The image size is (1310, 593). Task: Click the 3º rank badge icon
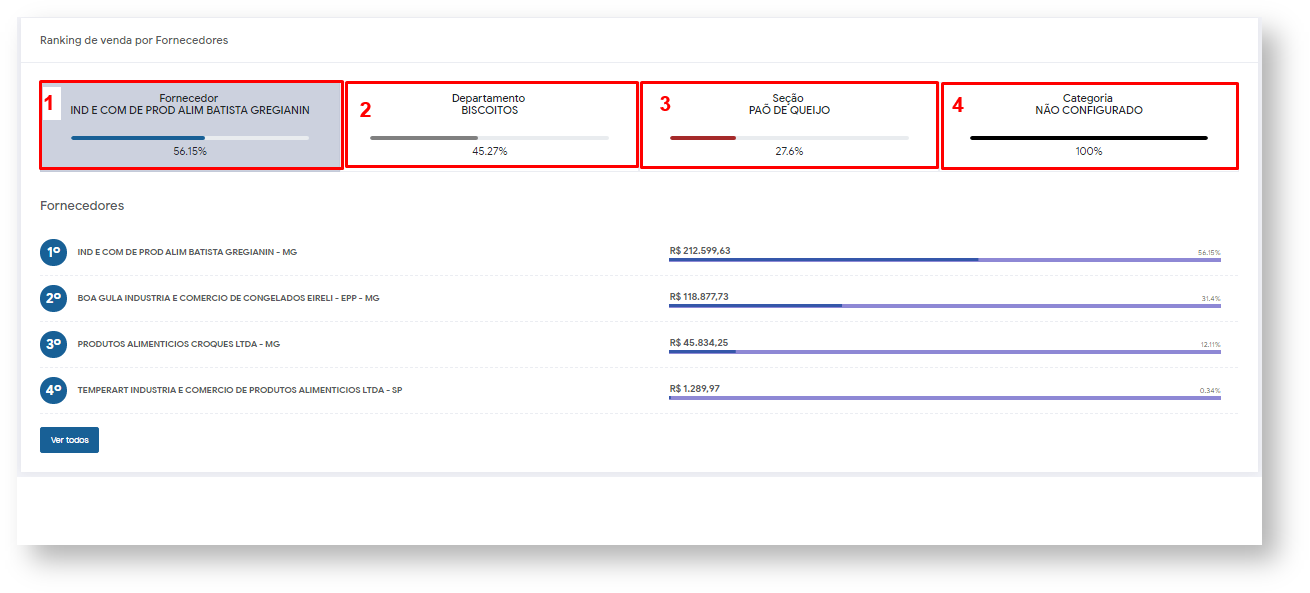click(x=53, y=344)
